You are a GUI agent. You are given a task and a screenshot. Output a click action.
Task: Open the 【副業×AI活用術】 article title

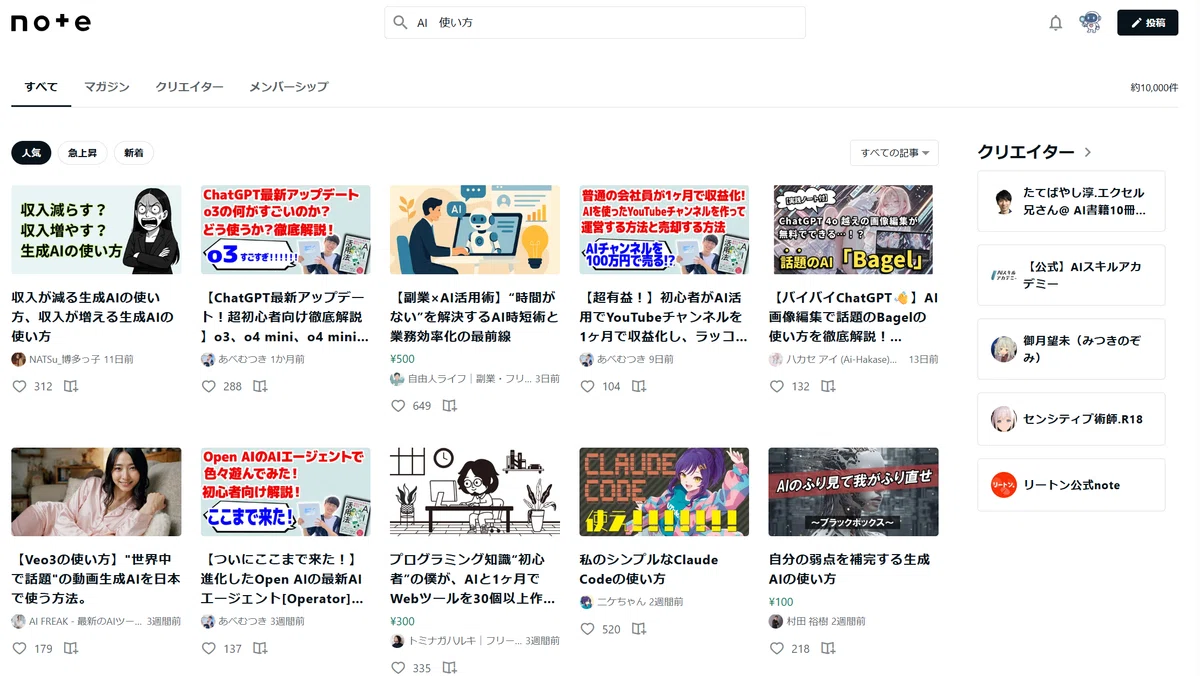474,317
